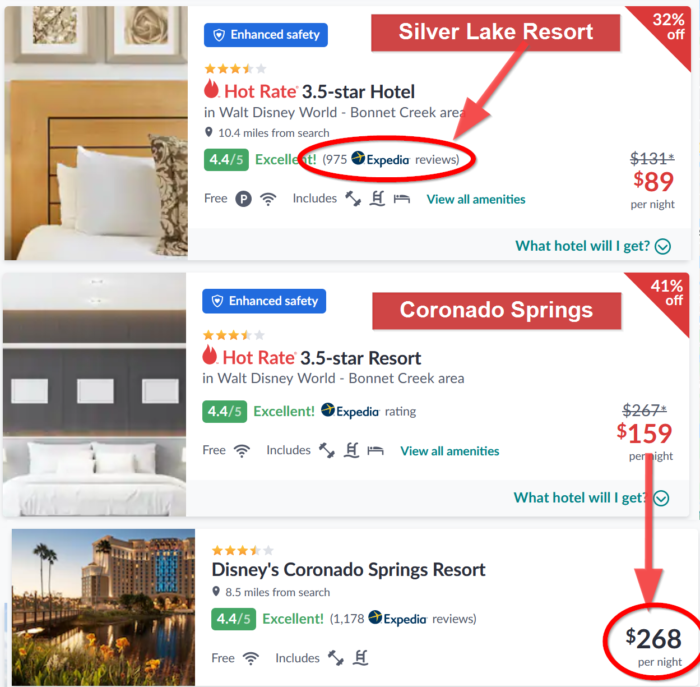The image size is (700, 687).
Task: Click the fitness dumbbell icon on the first listing
Action: pyautogui.click(x=353, y=199)
